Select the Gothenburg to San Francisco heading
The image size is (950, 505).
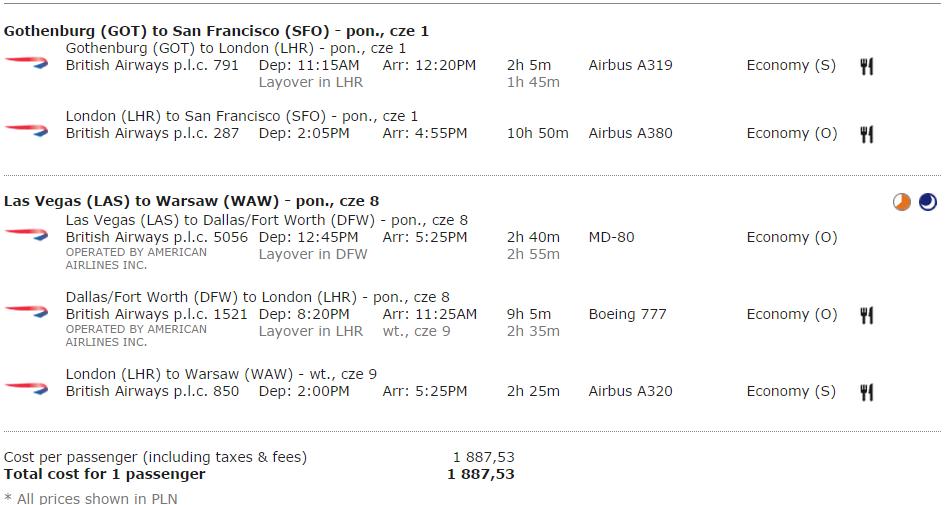click(x=216, y=31)
